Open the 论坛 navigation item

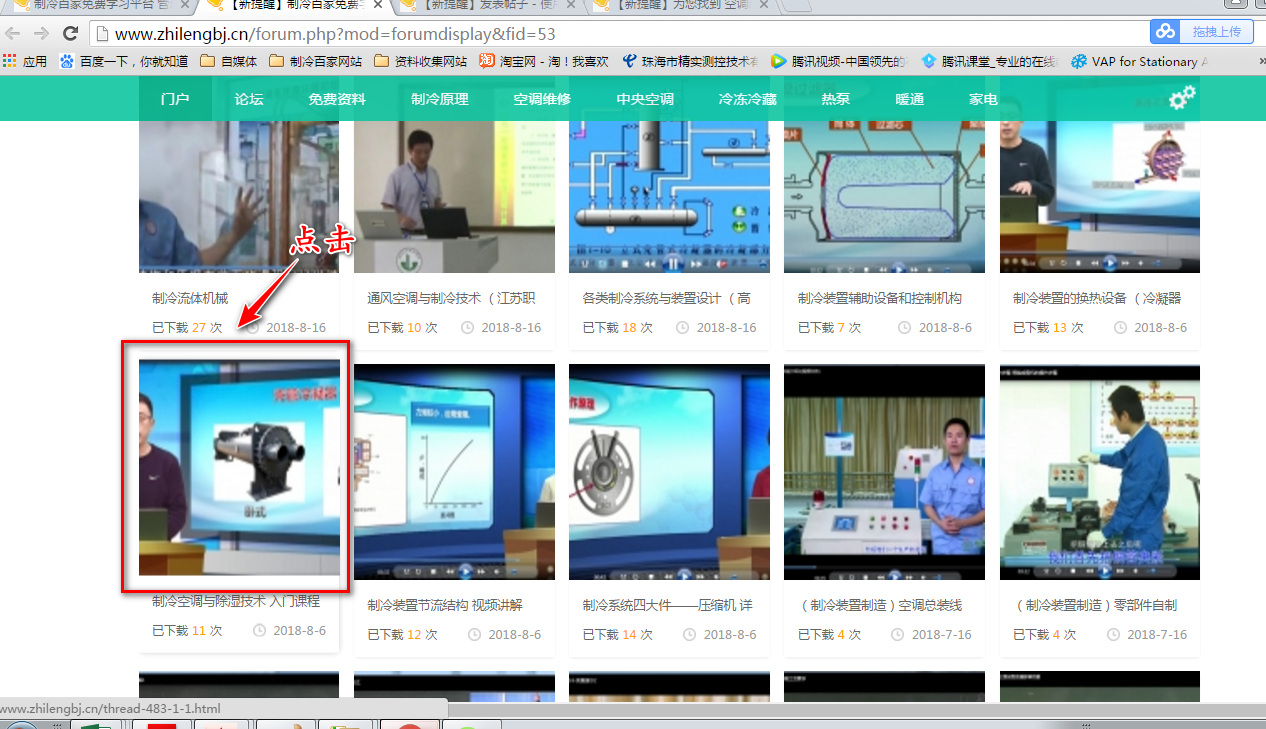[249, 99]
